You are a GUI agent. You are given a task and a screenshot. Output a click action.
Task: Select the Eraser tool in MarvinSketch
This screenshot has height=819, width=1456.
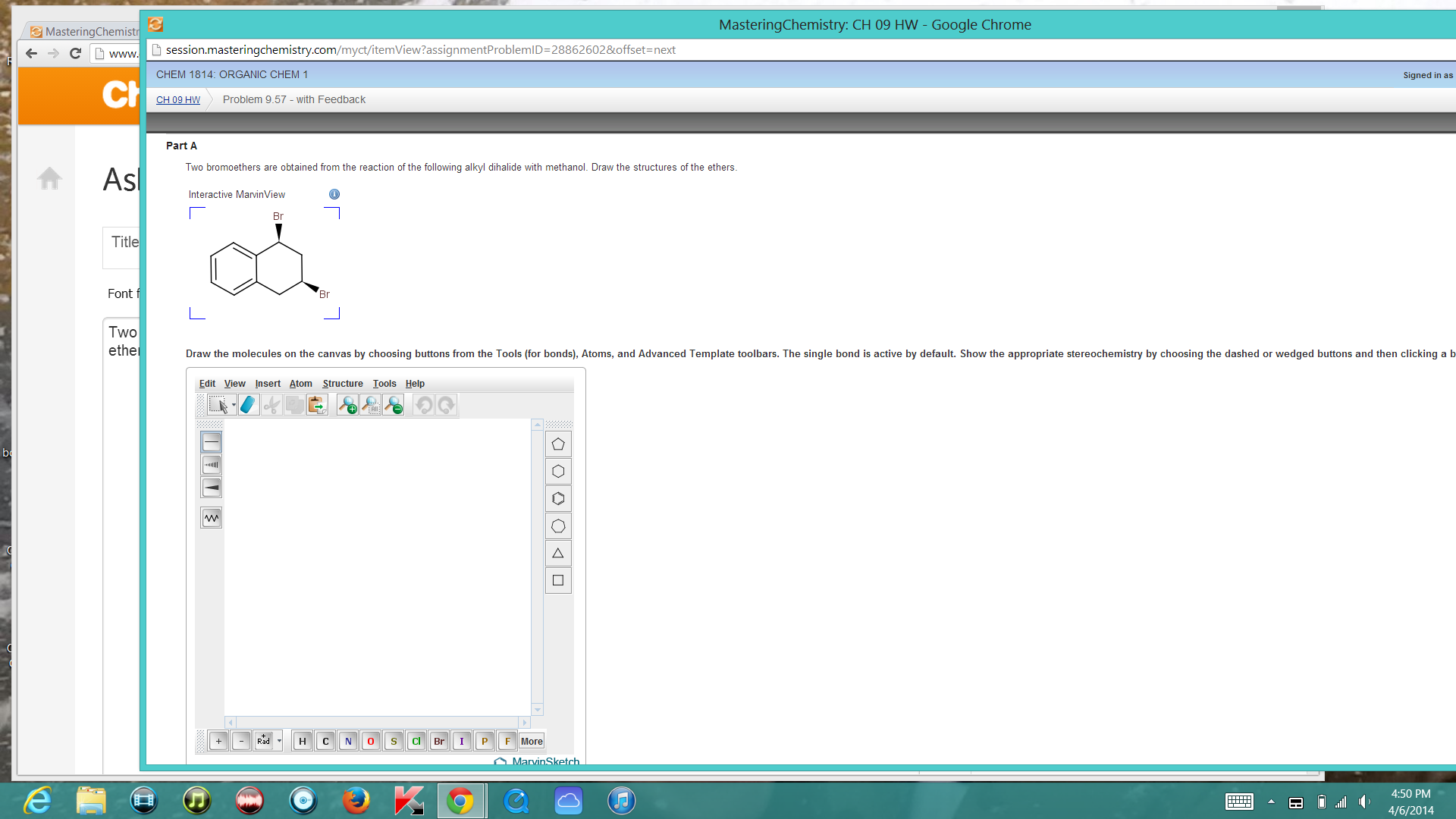[x=249, y=406]
